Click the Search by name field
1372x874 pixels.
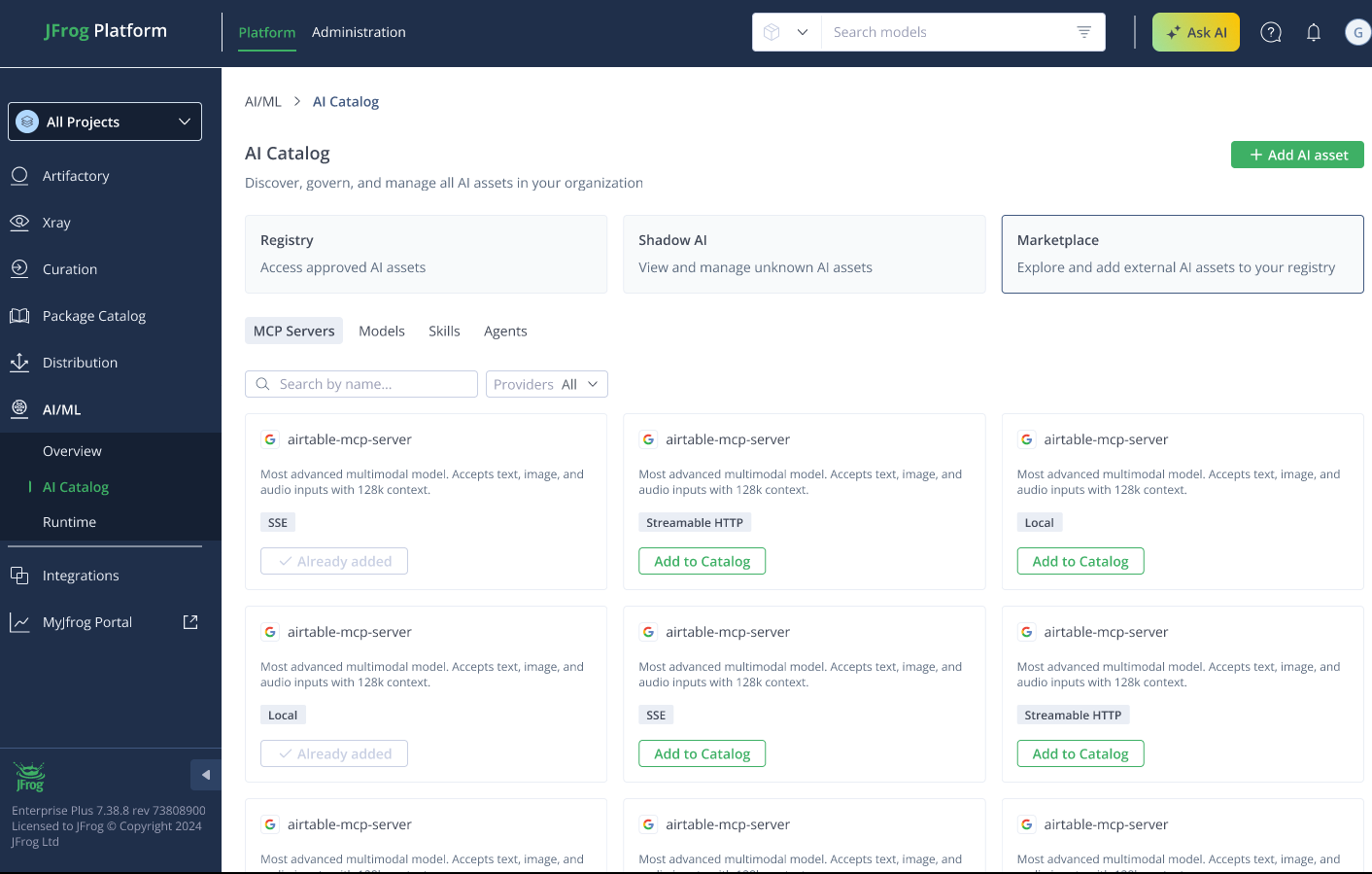(361, 384)
